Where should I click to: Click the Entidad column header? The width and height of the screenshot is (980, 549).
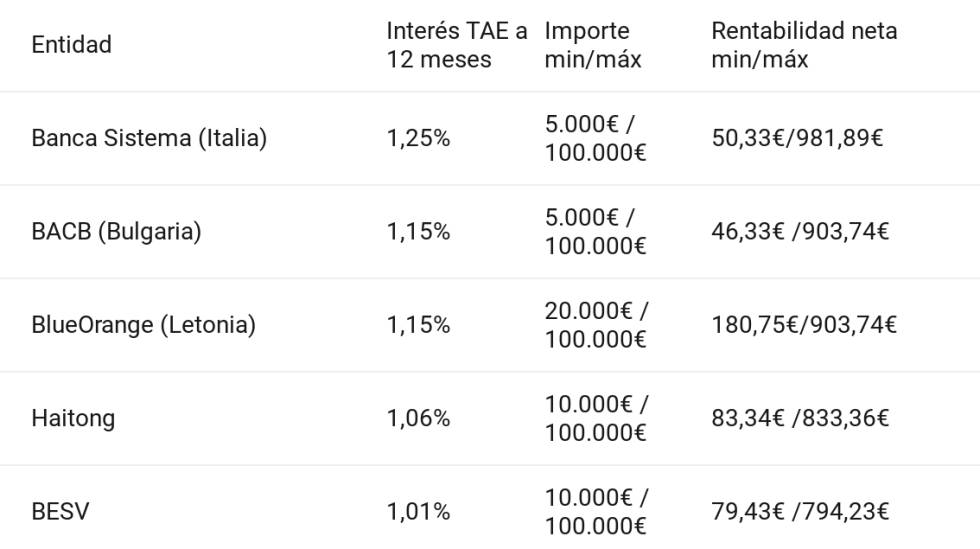(x=71, y=45)
